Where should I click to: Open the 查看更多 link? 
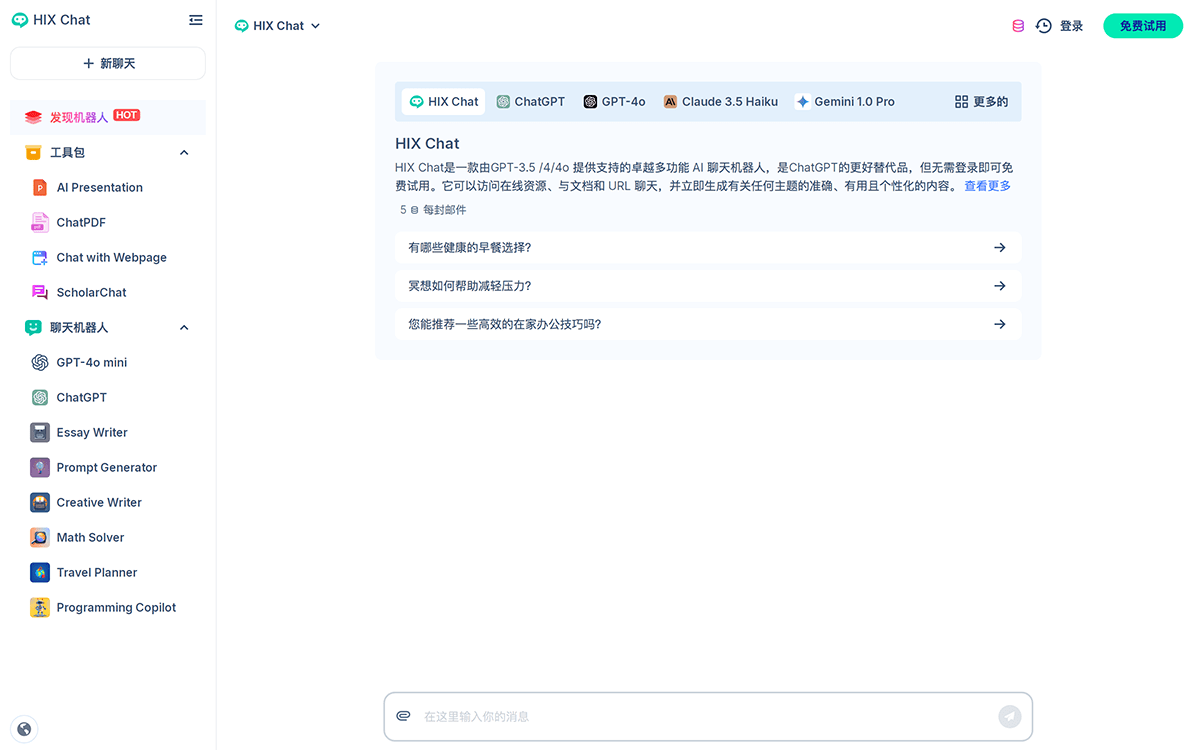[x=987, y=185]
